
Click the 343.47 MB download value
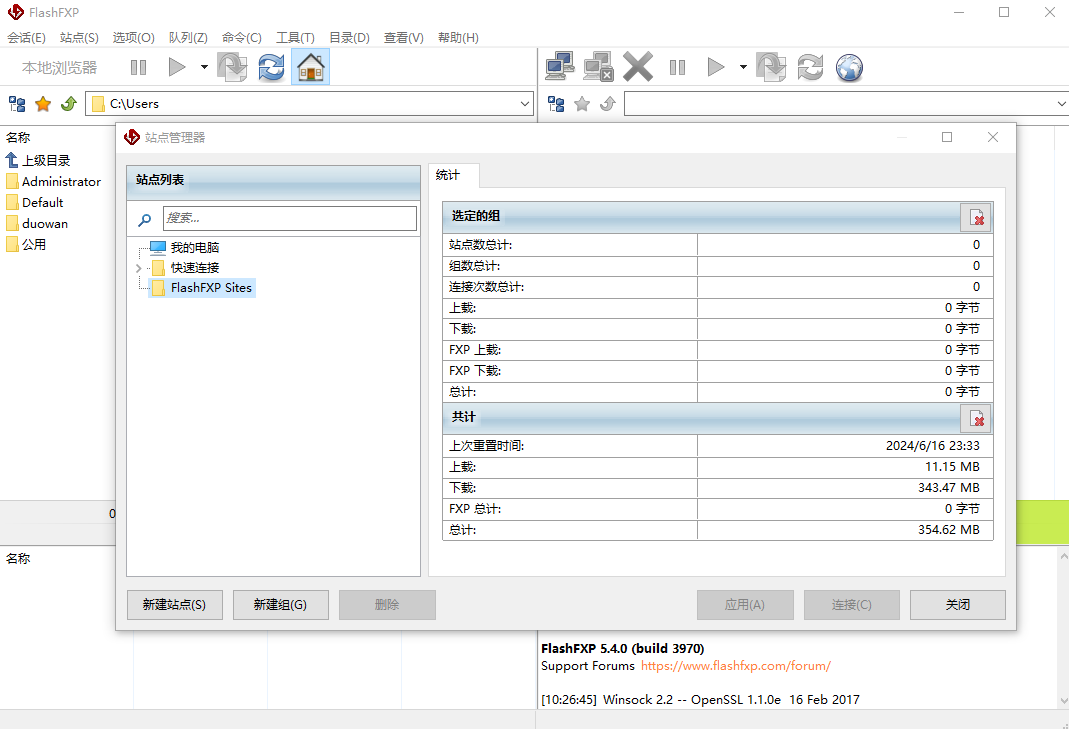coord(948,488)
